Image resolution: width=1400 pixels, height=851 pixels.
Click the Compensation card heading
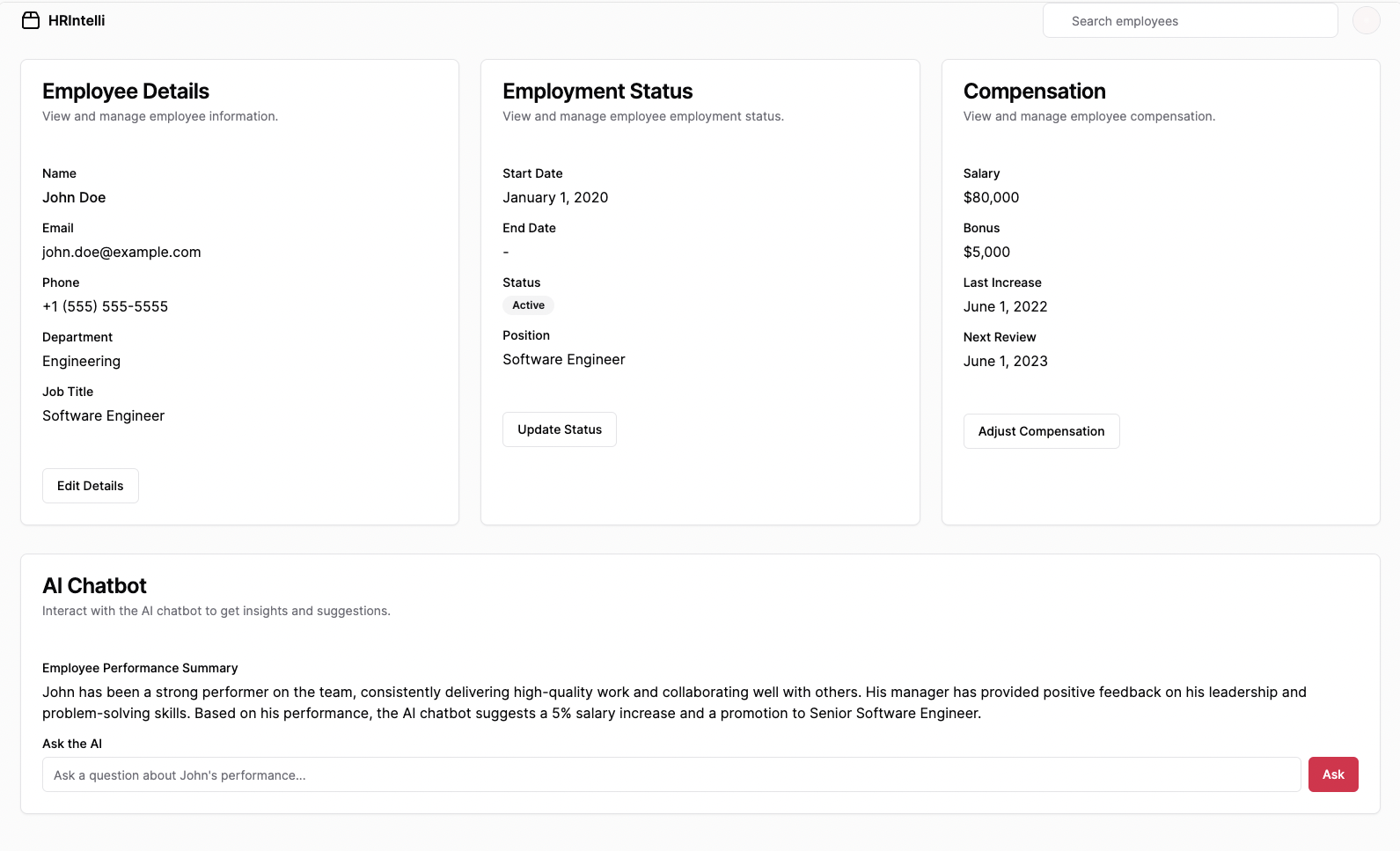click(x=1034, y=92)
